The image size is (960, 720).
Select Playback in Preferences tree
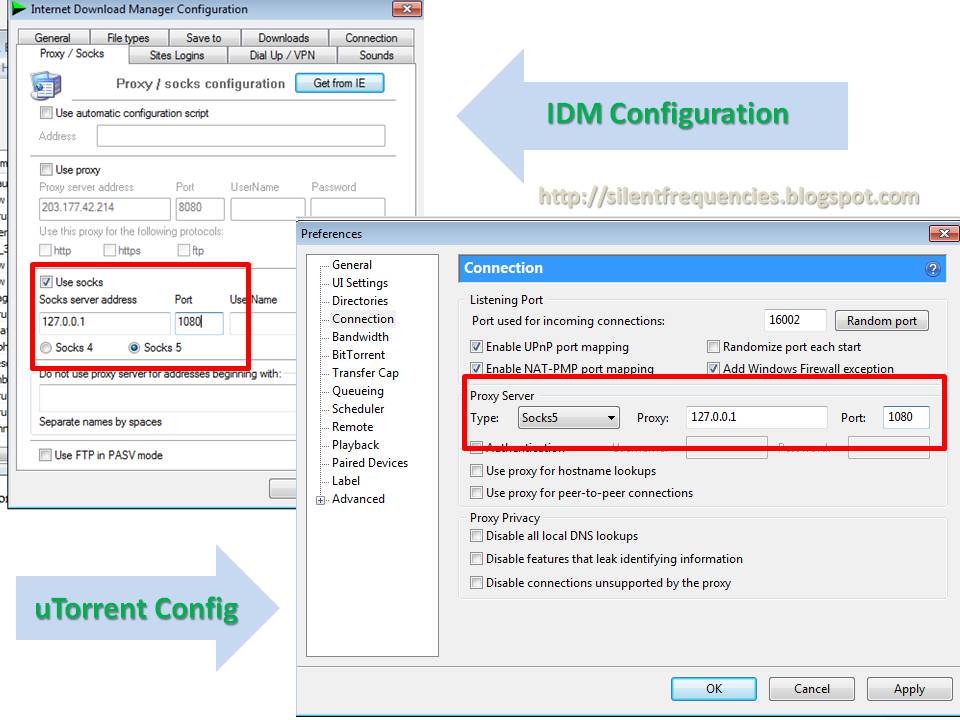coord(356,444)
